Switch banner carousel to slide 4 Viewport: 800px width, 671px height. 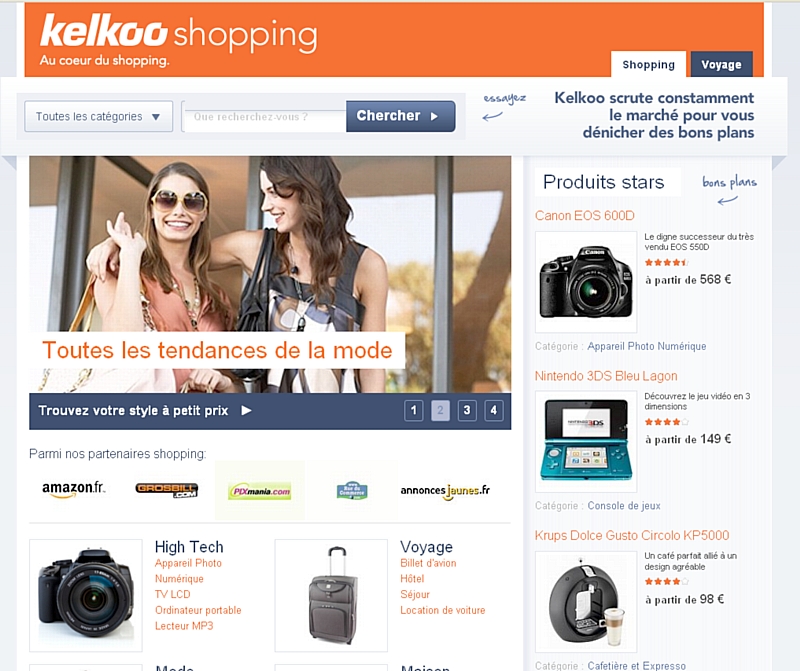pyautogui.click(x=493, y=410)
